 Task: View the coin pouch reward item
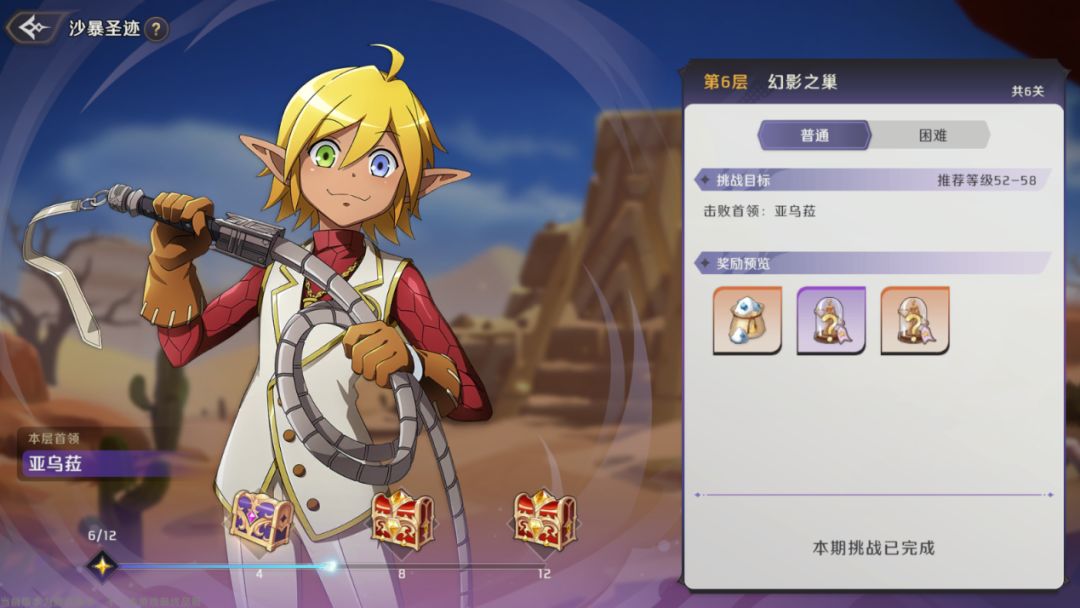[x=747, y=320]
